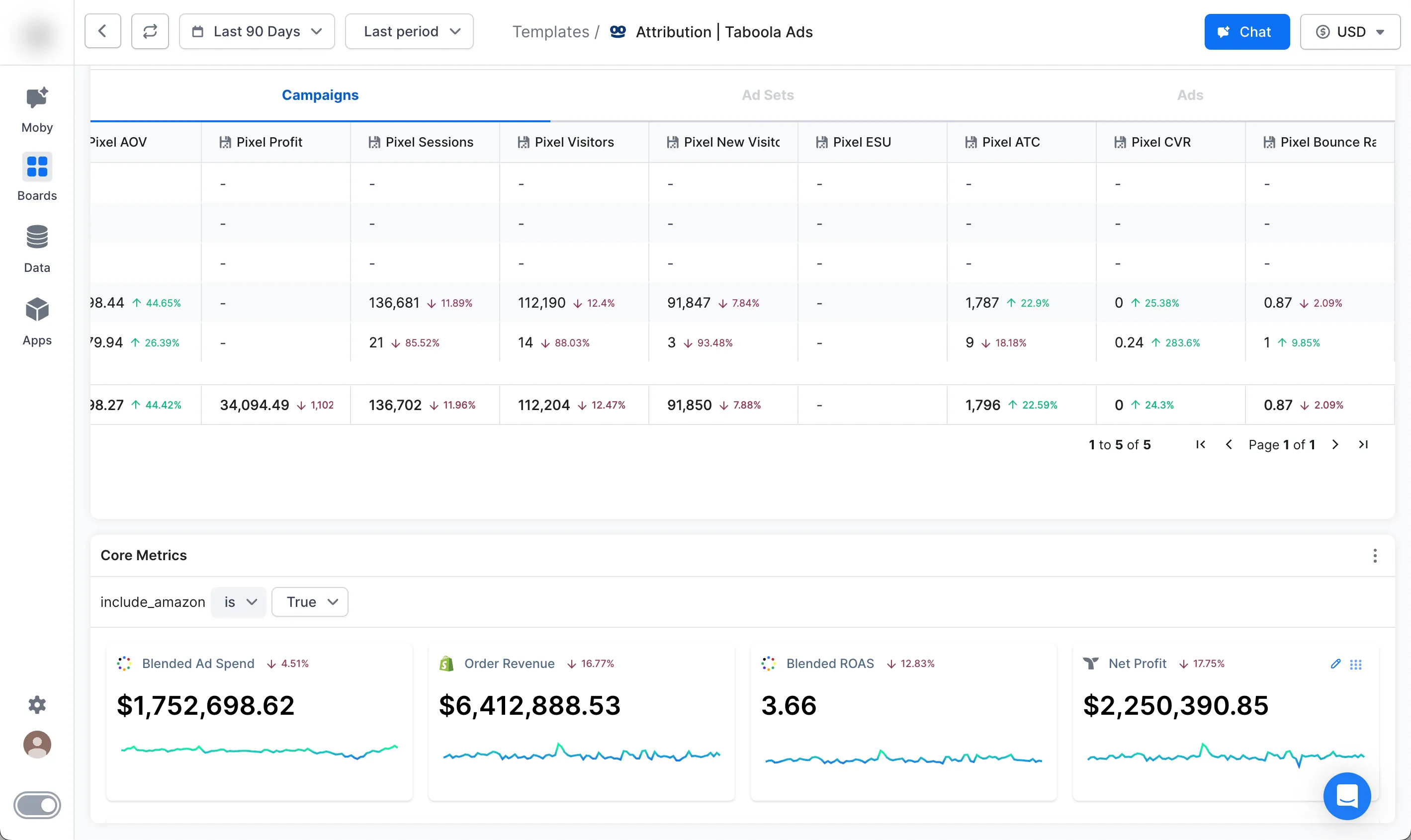The image size is (1411, 840).
Task: Change include_amazon True value dropdown
Action: click(x=310, y=602)
